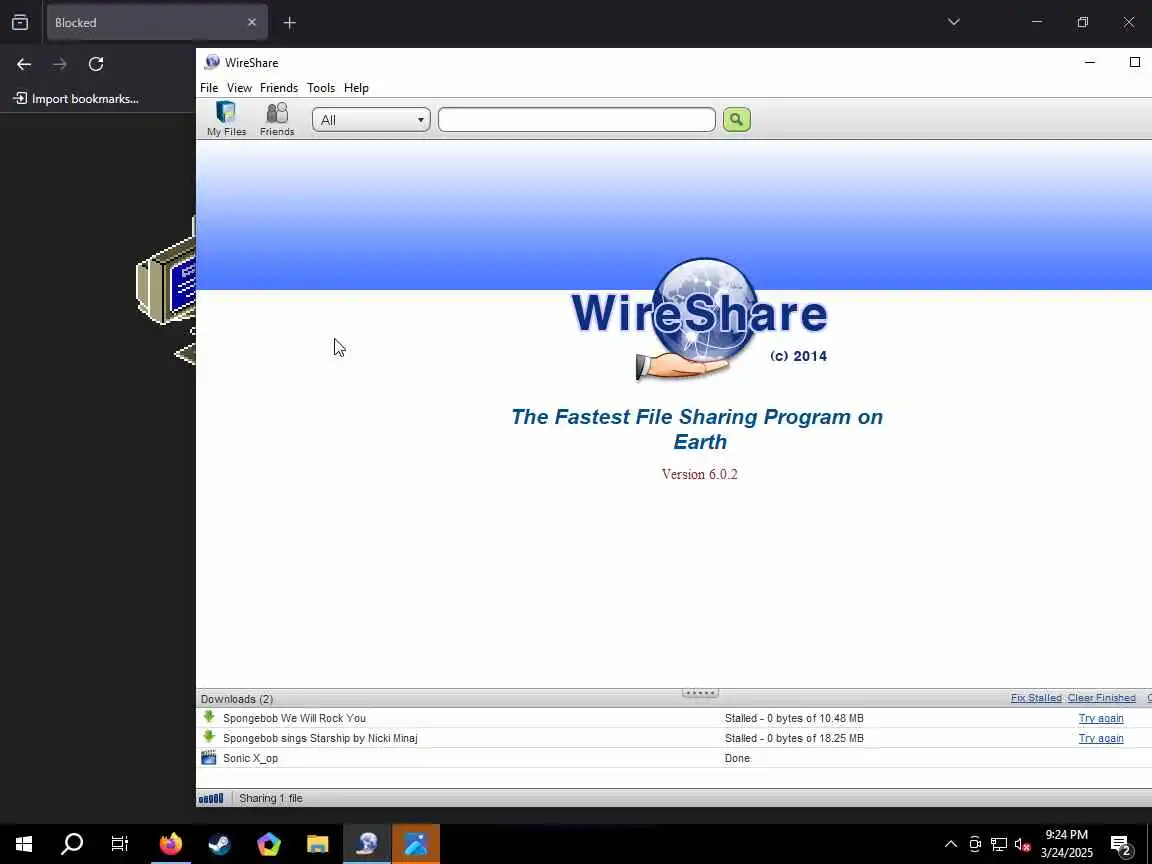Go back in the browser window
Image resolution: width=1152 pixels, height=864 pixels.
24,64
